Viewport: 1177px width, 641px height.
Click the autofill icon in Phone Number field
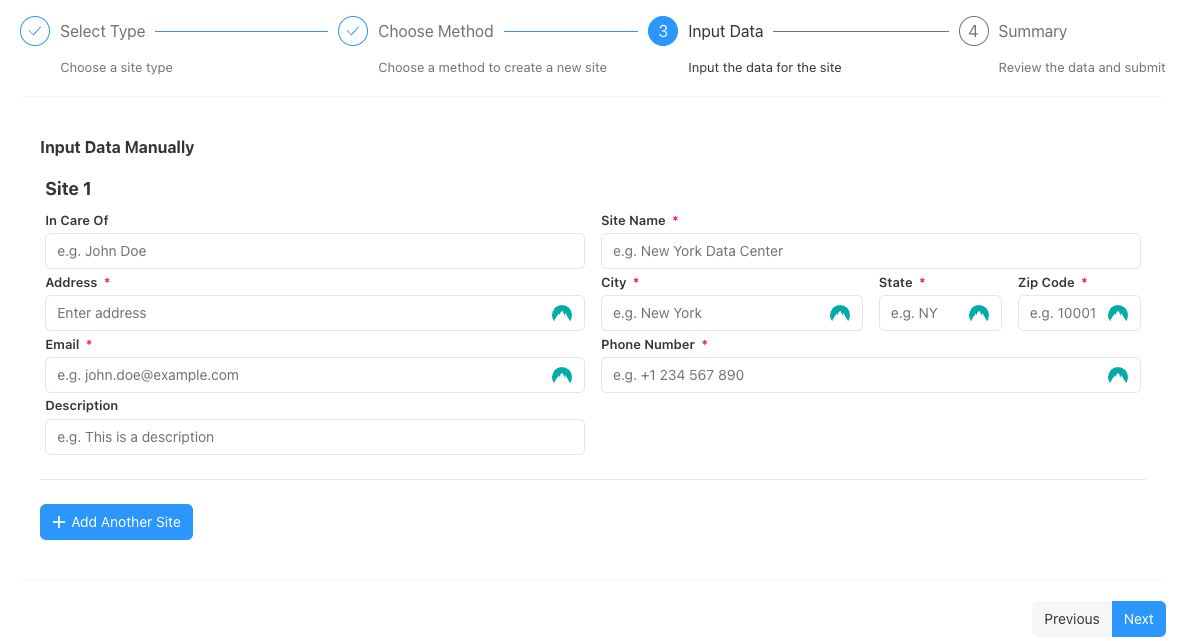coord(1118,375)
